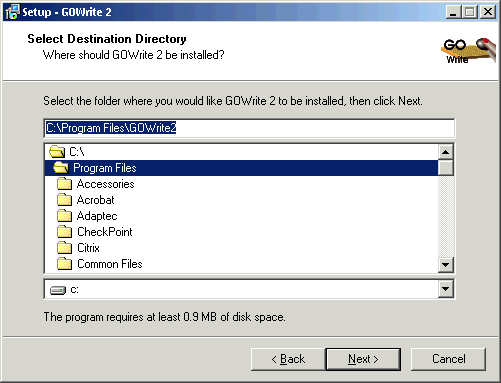
Task: Click the c: drive disk icon
Action: pos(58,290)
